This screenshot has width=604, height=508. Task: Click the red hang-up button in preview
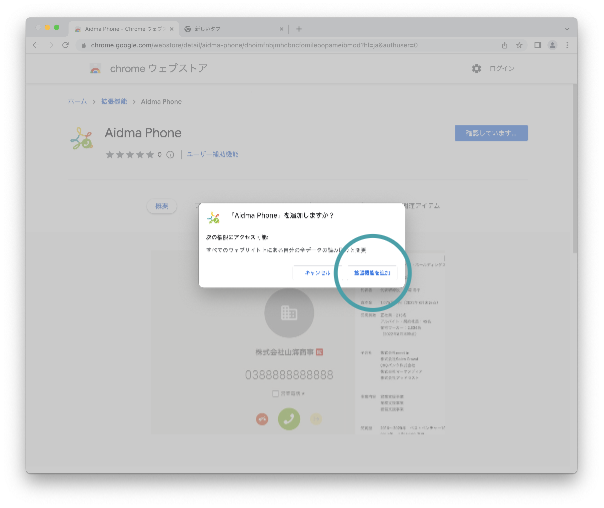click(x=262, y=419)
